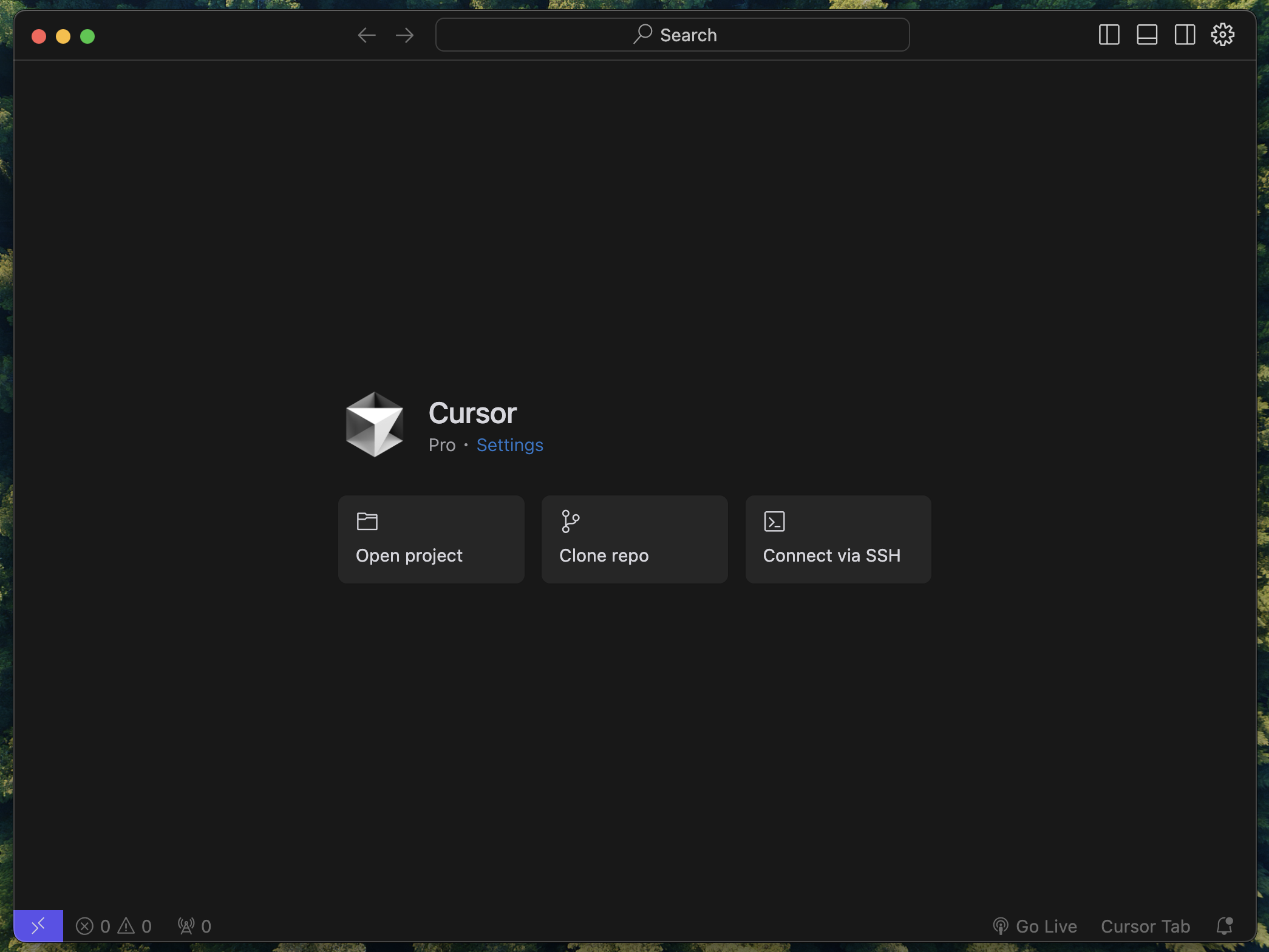The image size is (1269, 952).
Task: Toggle the primary left sidebar layout icon
Action: 1109,35
